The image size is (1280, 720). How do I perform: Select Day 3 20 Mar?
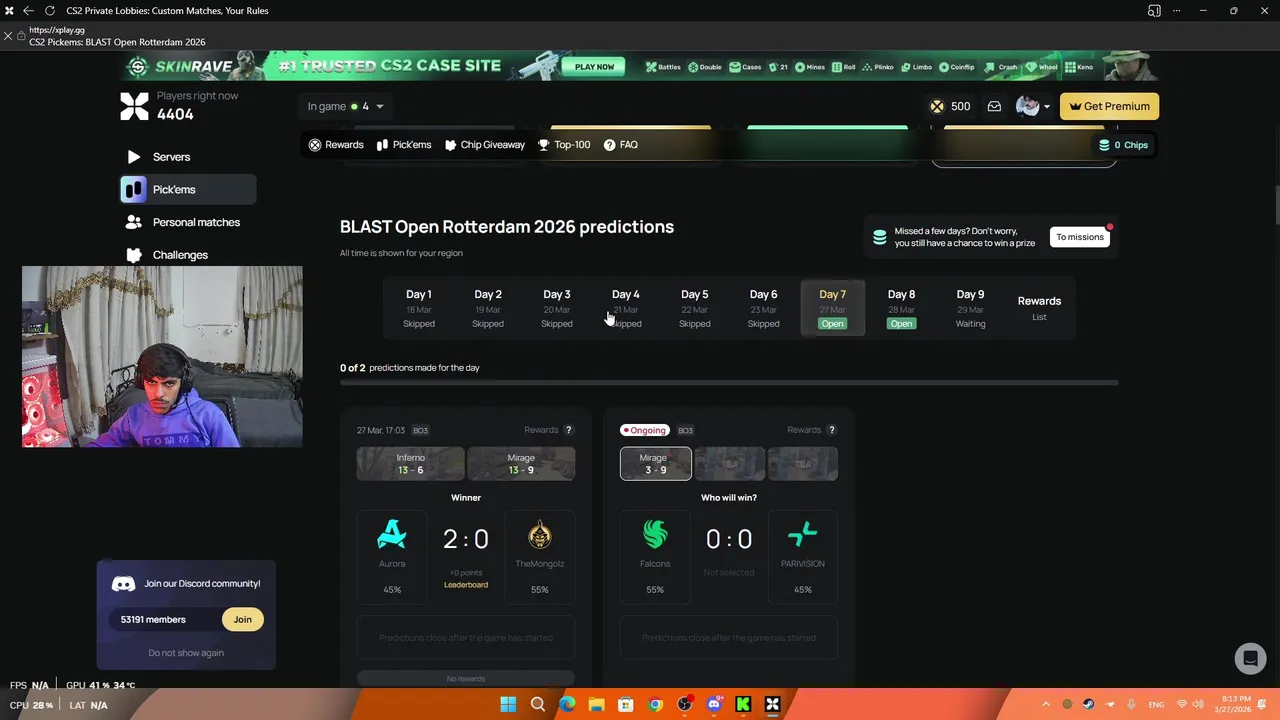[557, 308]
